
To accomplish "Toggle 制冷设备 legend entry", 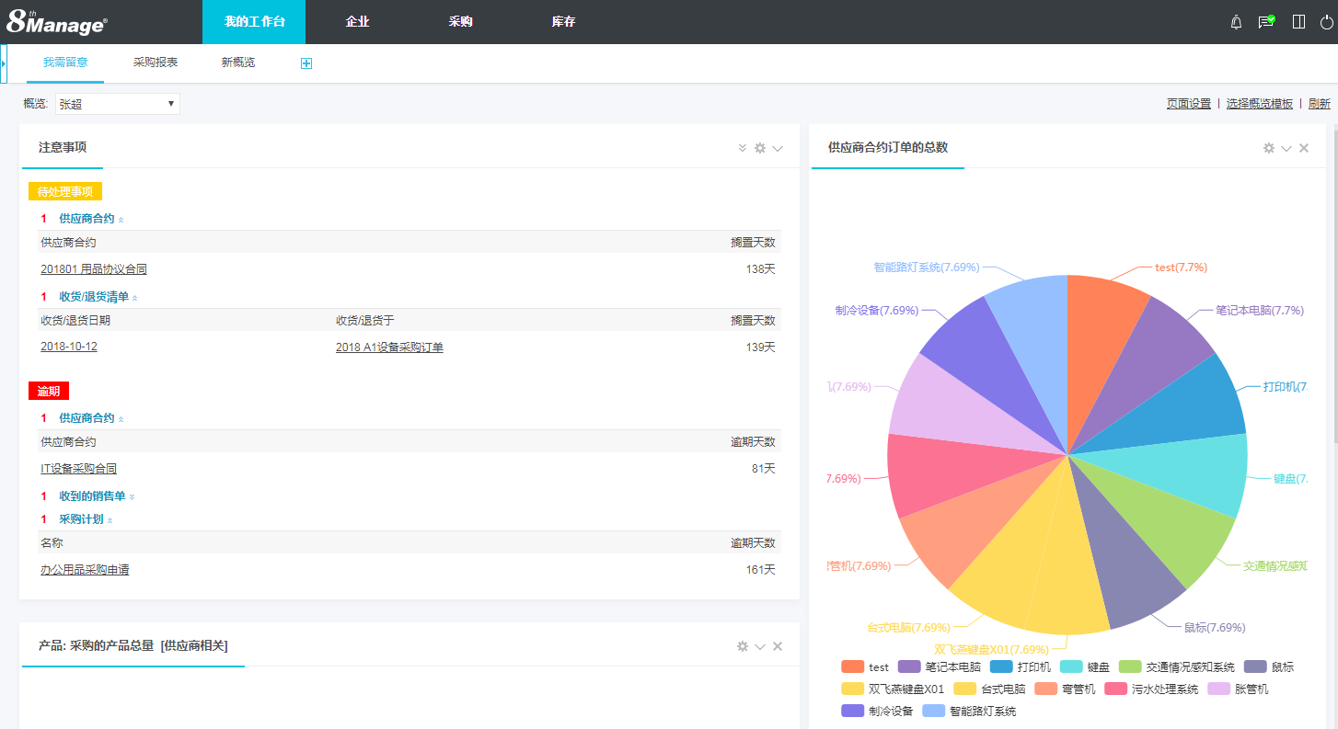I will point(878,711).
